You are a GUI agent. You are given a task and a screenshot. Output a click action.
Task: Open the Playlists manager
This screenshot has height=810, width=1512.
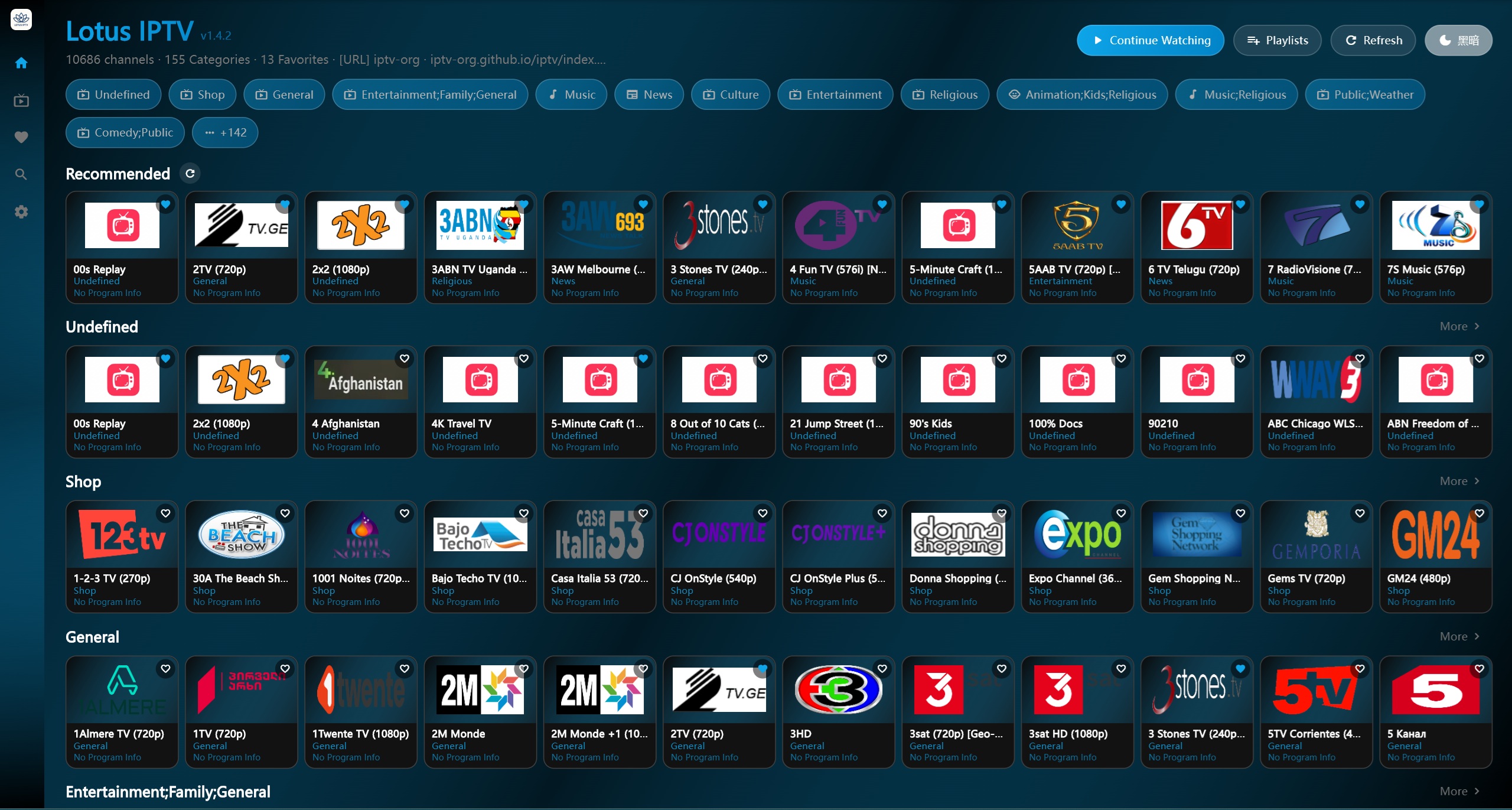tap(1277, 40)
